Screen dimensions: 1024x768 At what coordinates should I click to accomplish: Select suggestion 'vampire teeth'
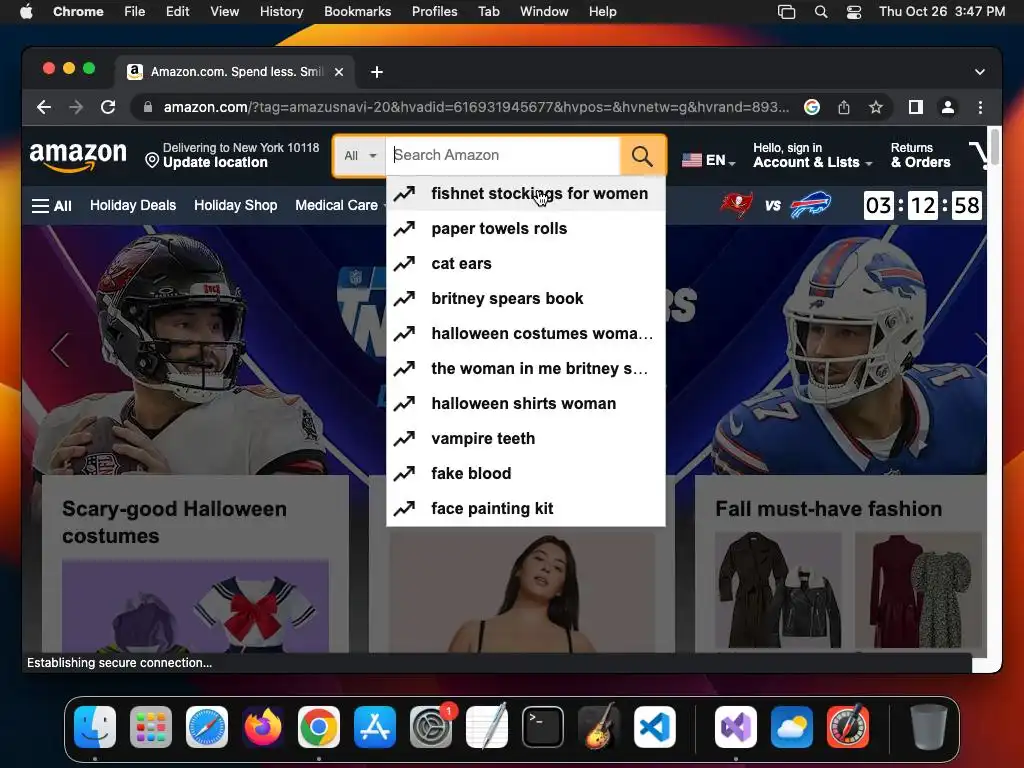pos(526,438)
